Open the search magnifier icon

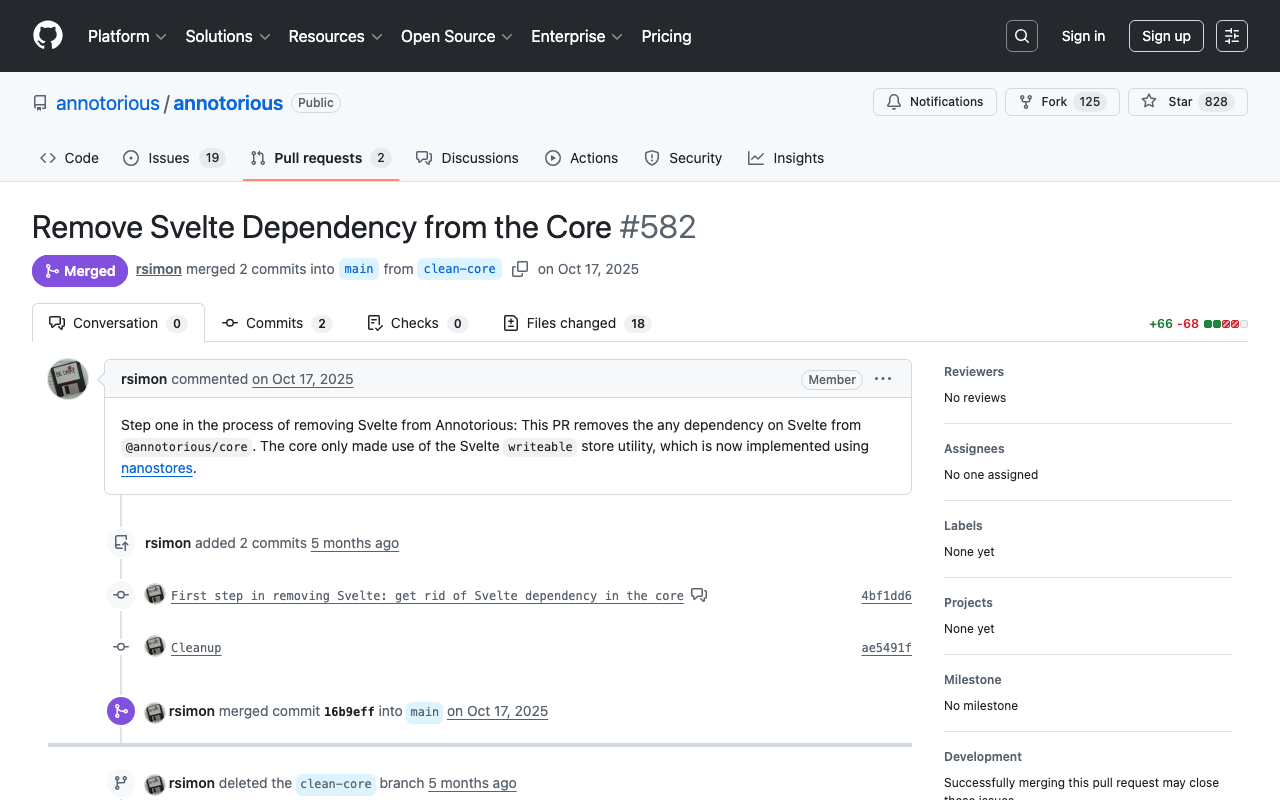pos(1021,36)
